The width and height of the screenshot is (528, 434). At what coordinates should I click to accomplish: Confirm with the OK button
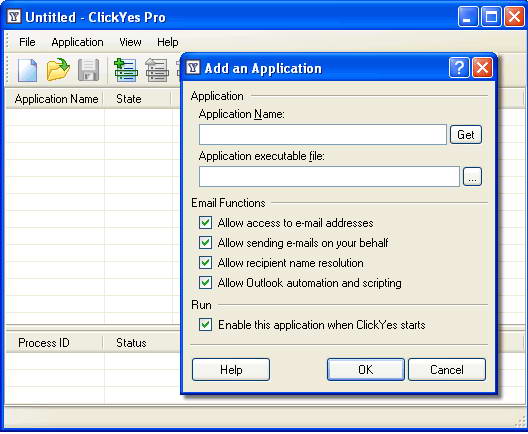pos(366,370)
